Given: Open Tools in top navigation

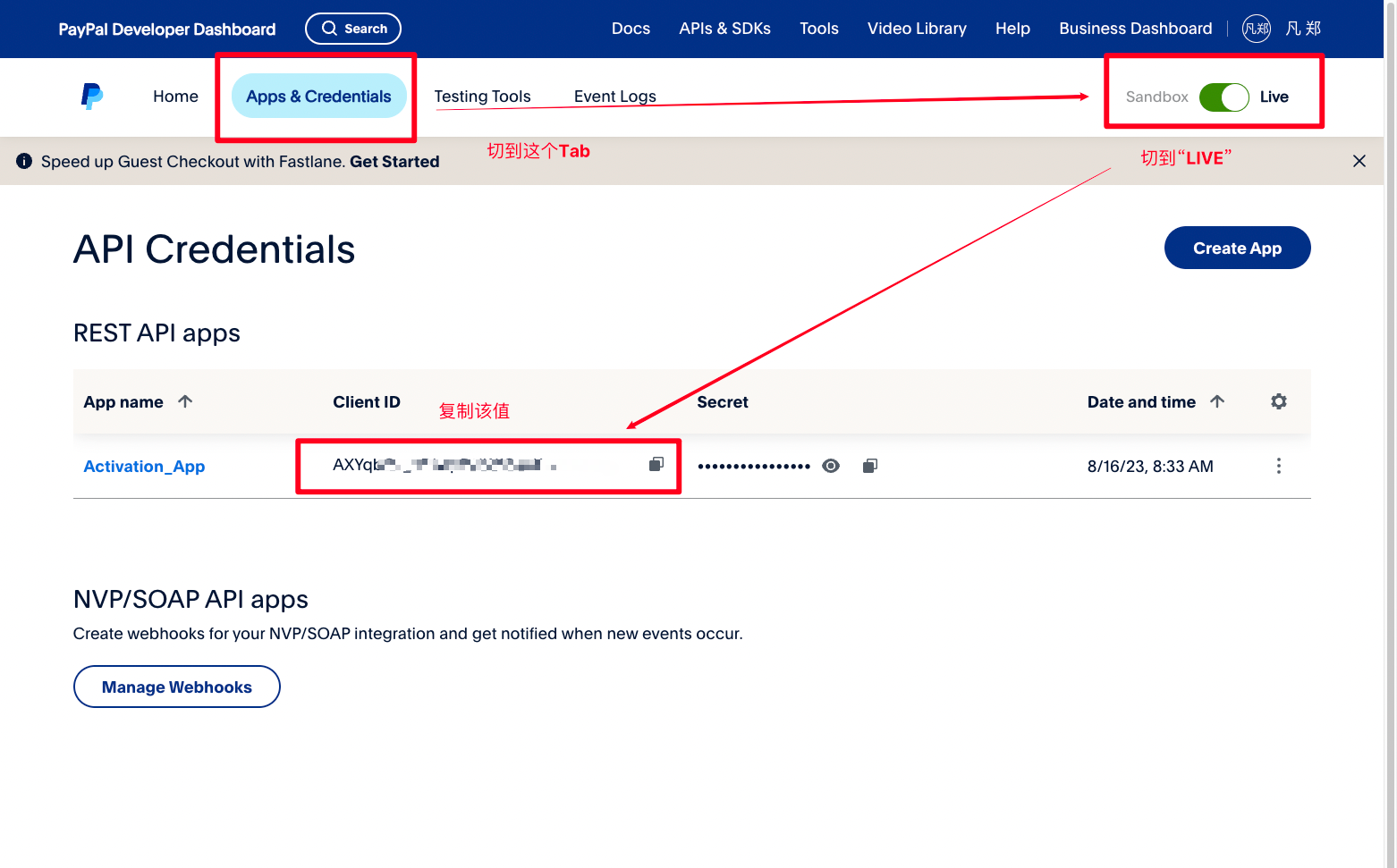Looking at the screenshot, I should (x=819, y=29).
